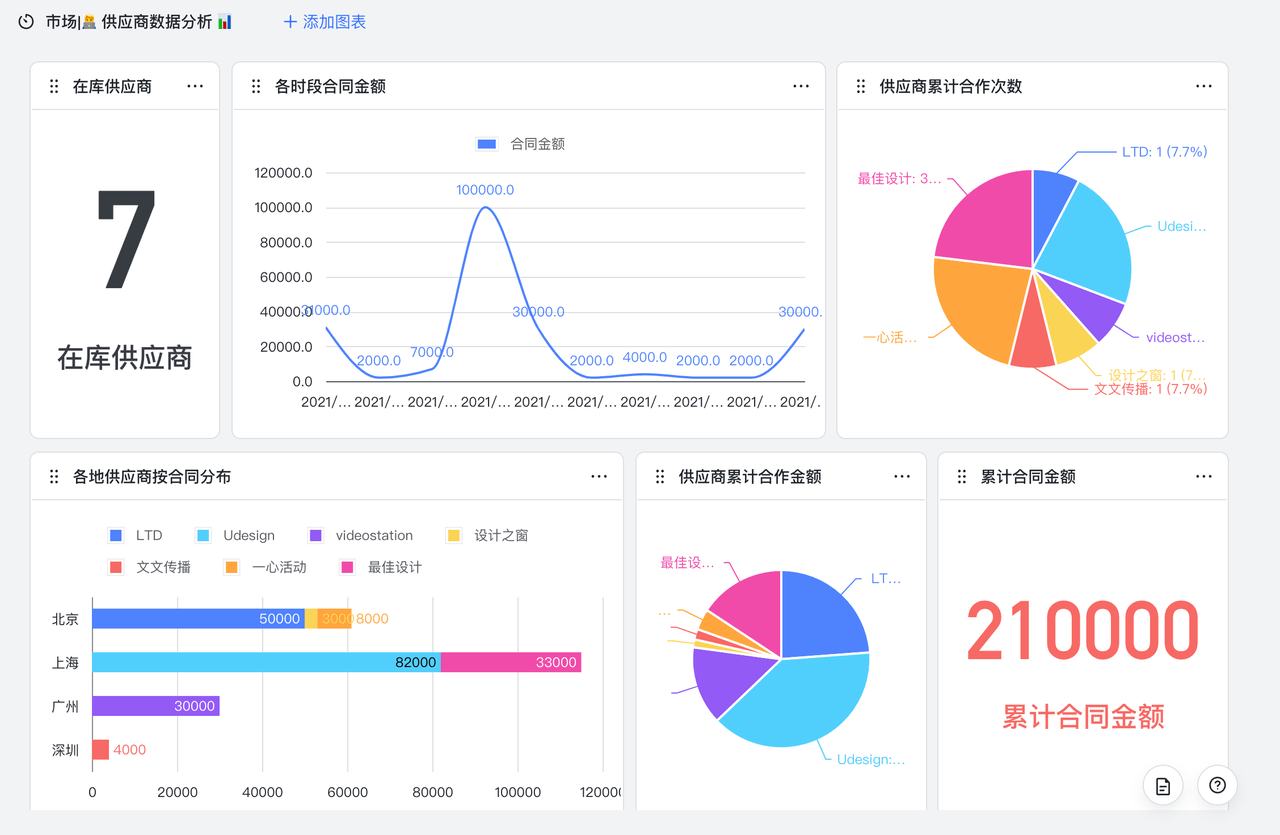
Task: Click the 添加图表 add chart button
Action: tap(325, 22)
